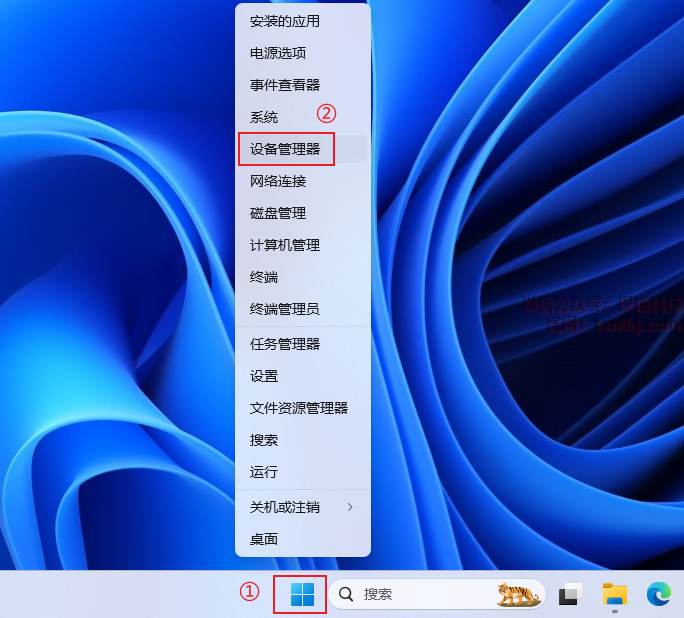The width and height of the screenshot is (684, 618).
Task: Launch File Explorer from the taskbar
Action: point(615,594)
